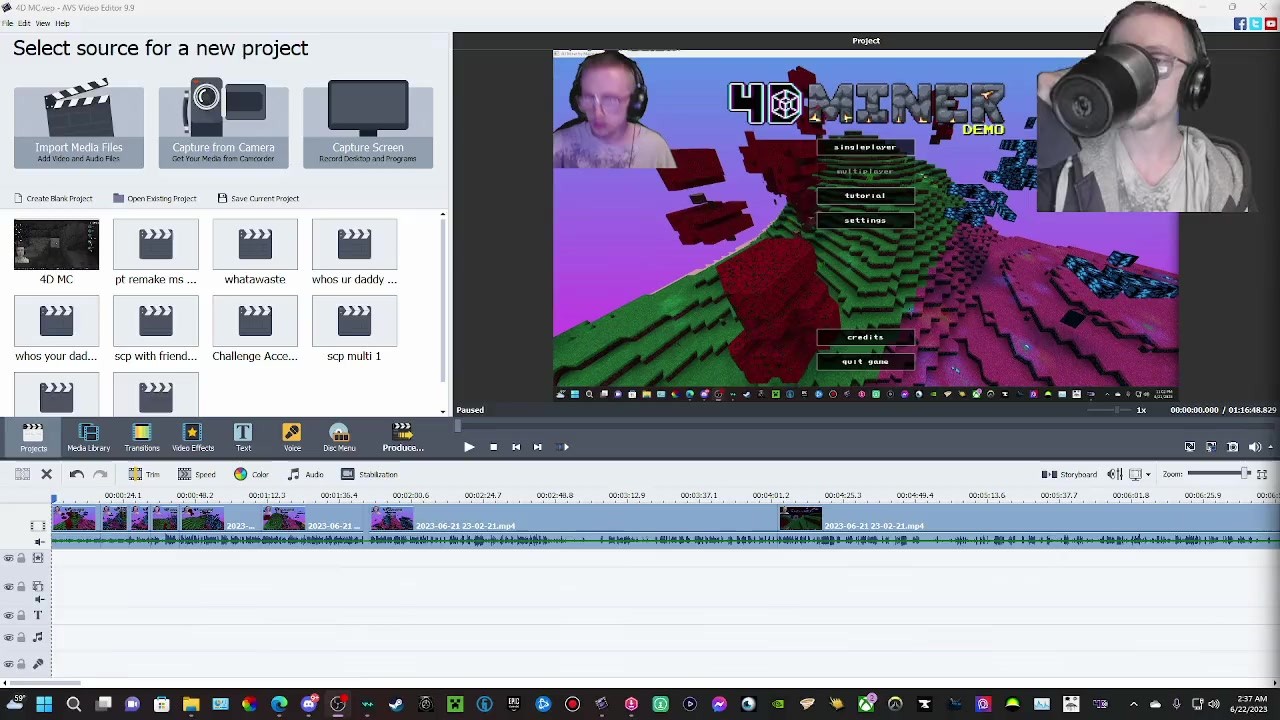Open the Transitions panel
This screenshot has height=720, width=1280.
pos(142,438)
